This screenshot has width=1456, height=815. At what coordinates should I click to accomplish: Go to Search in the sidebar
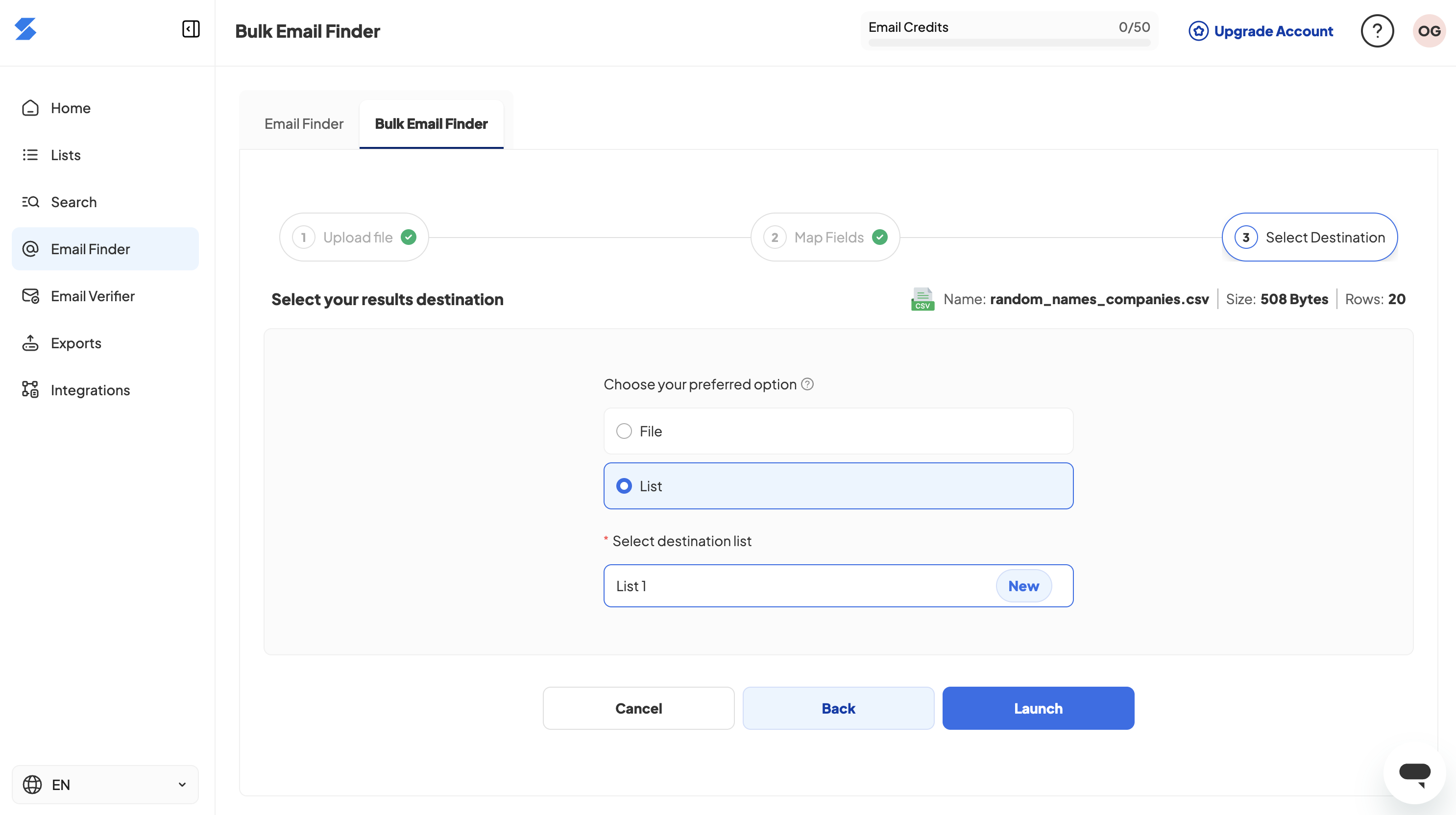coord(105,202)
